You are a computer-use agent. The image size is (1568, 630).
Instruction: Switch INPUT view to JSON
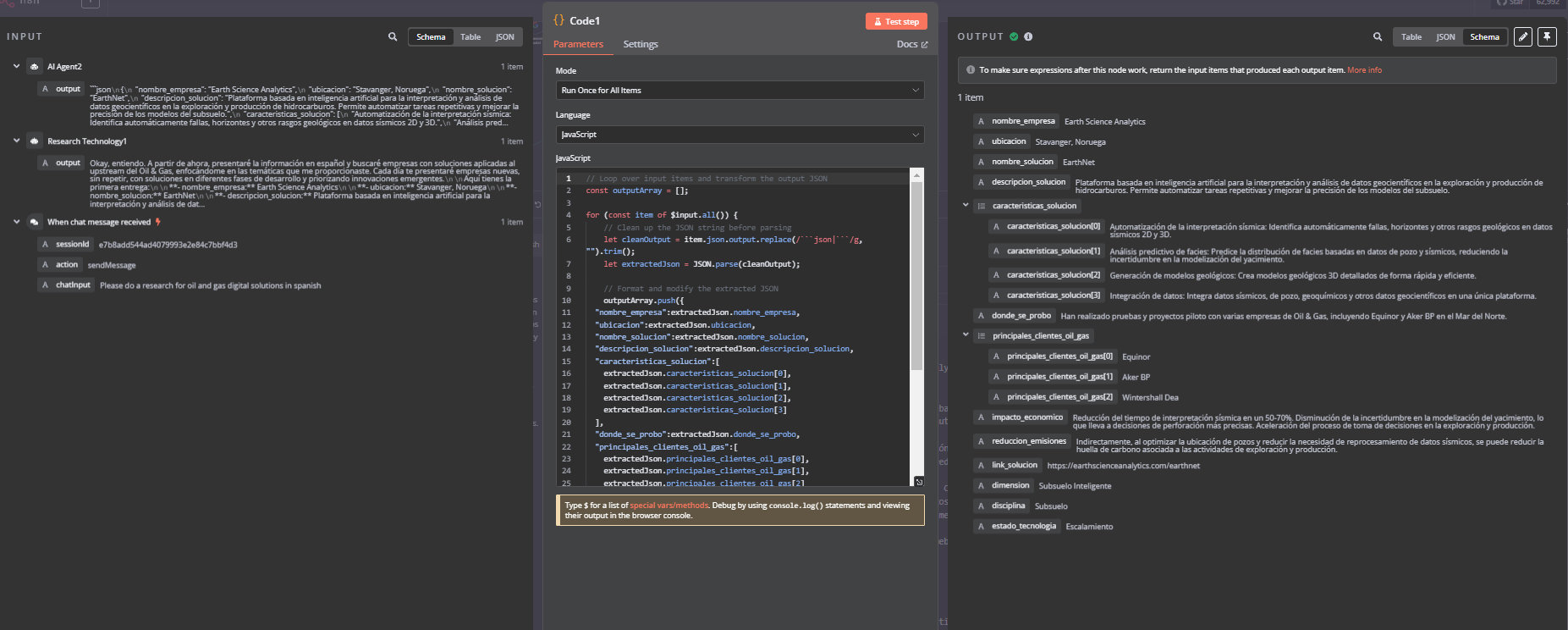505,37
